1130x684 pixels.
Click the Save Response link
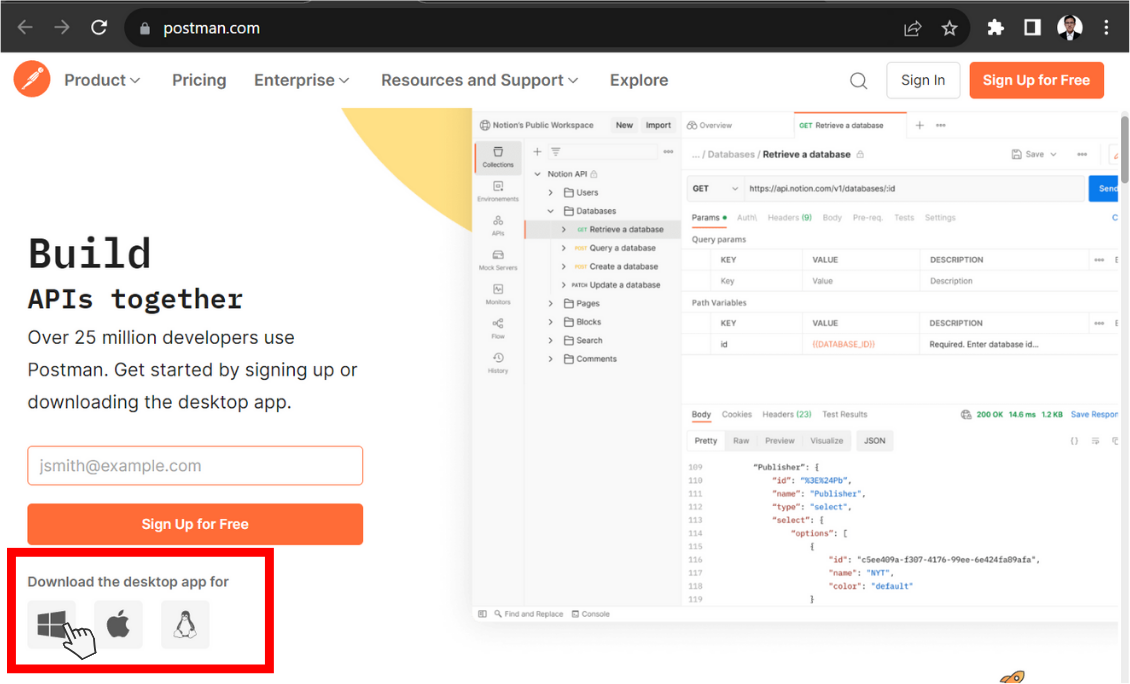pos(1094,414)
